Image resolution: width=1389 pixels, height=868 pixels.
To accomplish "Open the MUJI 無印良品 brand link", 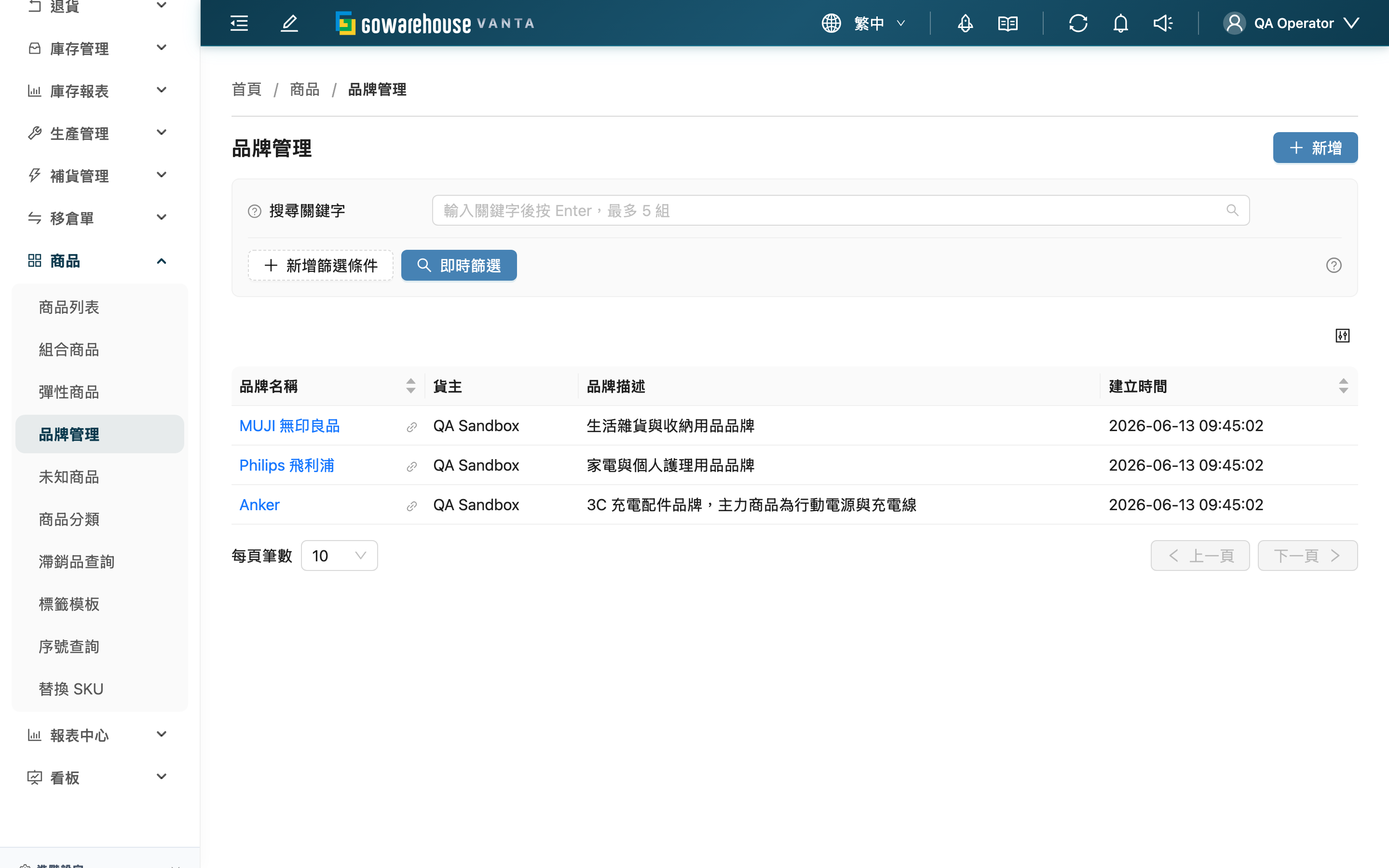I will [289, 426].
